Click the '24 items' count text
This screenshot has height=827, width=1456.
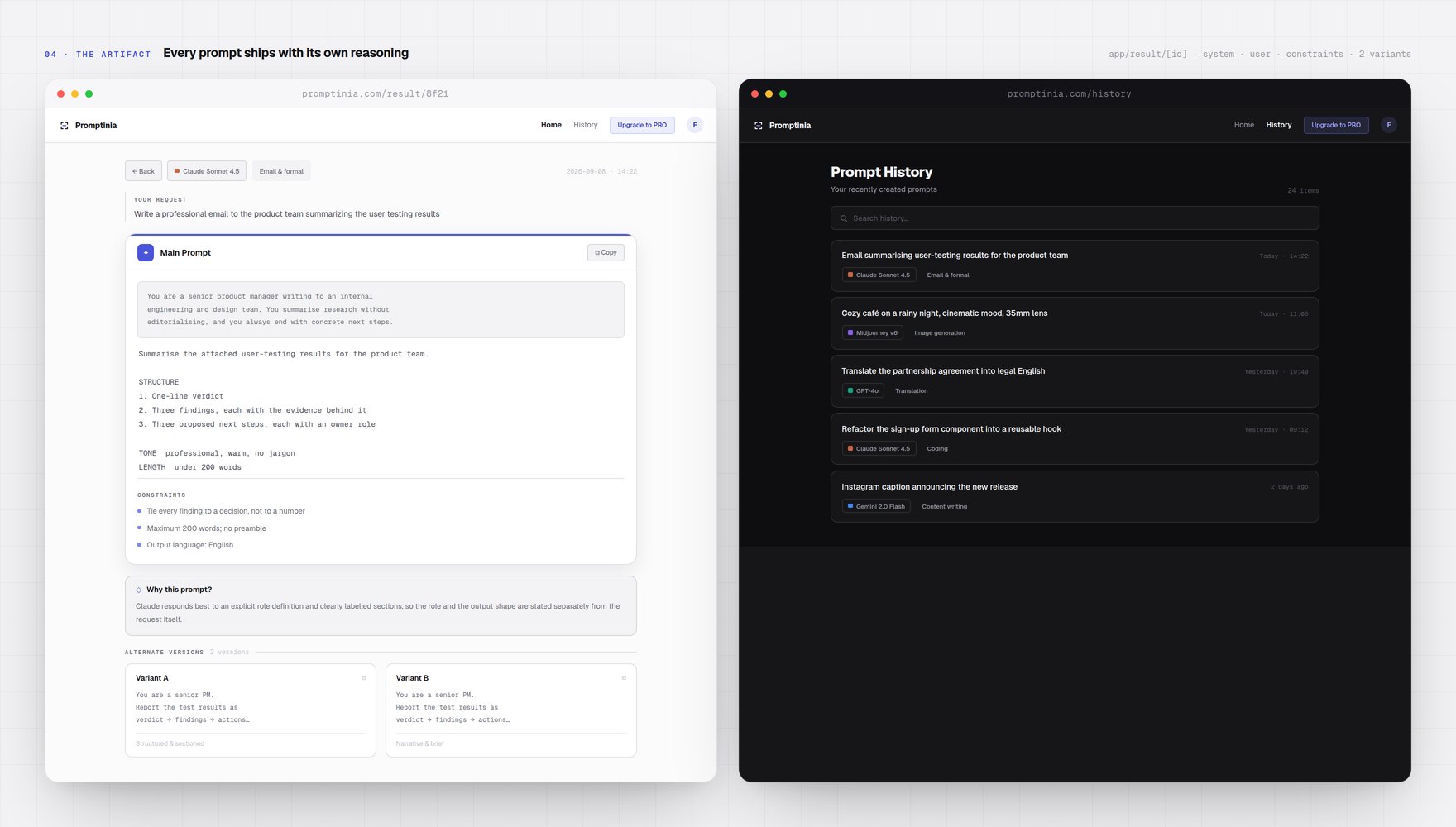coord(1303,190)
